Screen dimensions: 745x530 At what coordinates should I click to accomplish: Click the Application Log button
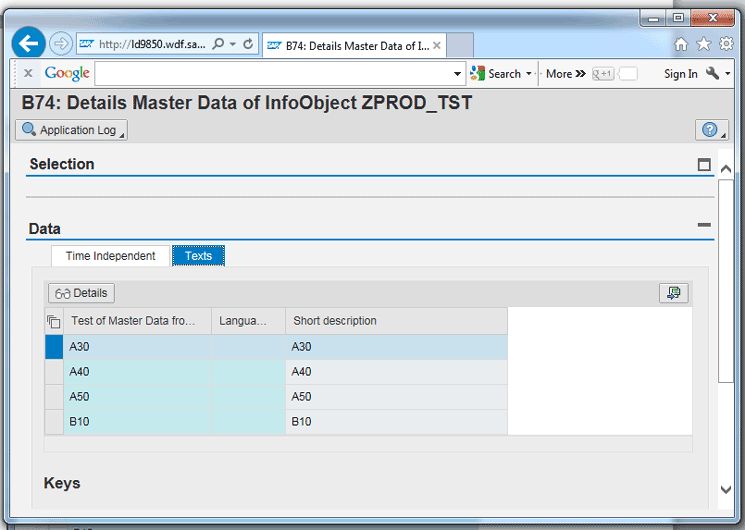tap(71, 130)
